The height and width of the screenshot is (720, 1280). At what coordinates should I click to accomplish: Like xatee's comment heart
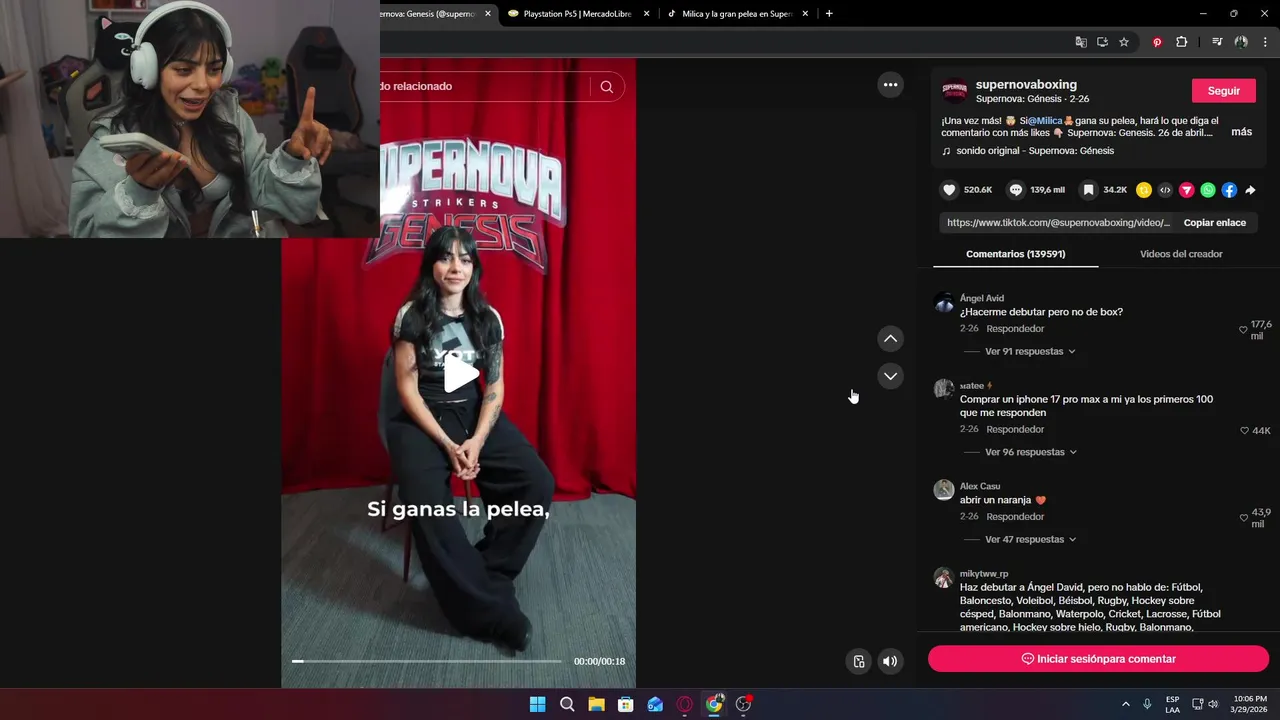pyautogui.click(x=1244, y=431)
